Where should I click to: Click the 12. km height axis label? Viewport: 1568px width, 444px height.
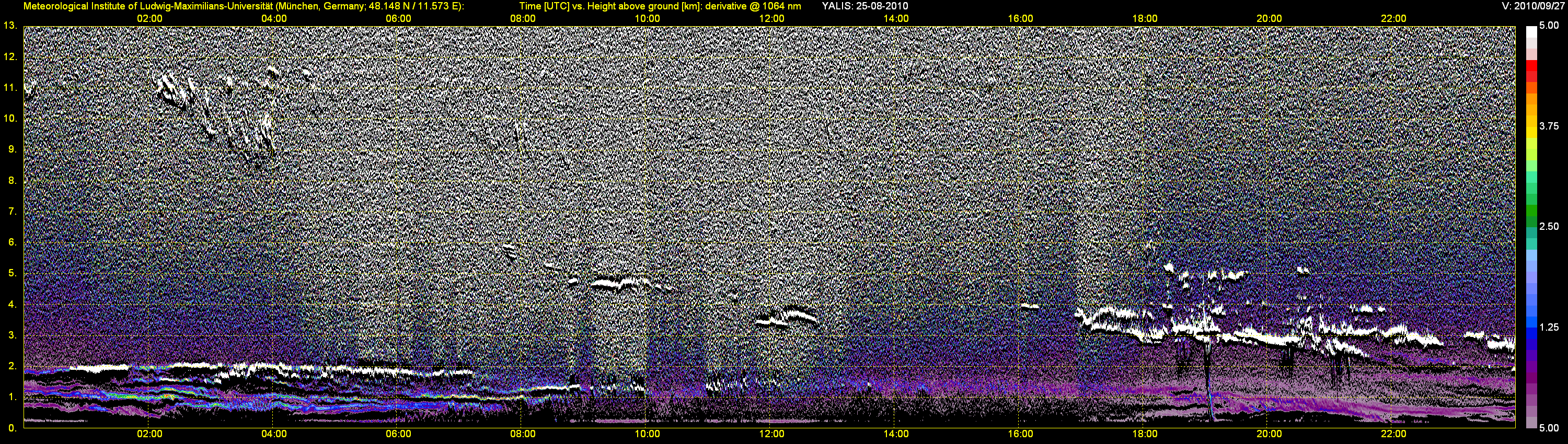10,56
